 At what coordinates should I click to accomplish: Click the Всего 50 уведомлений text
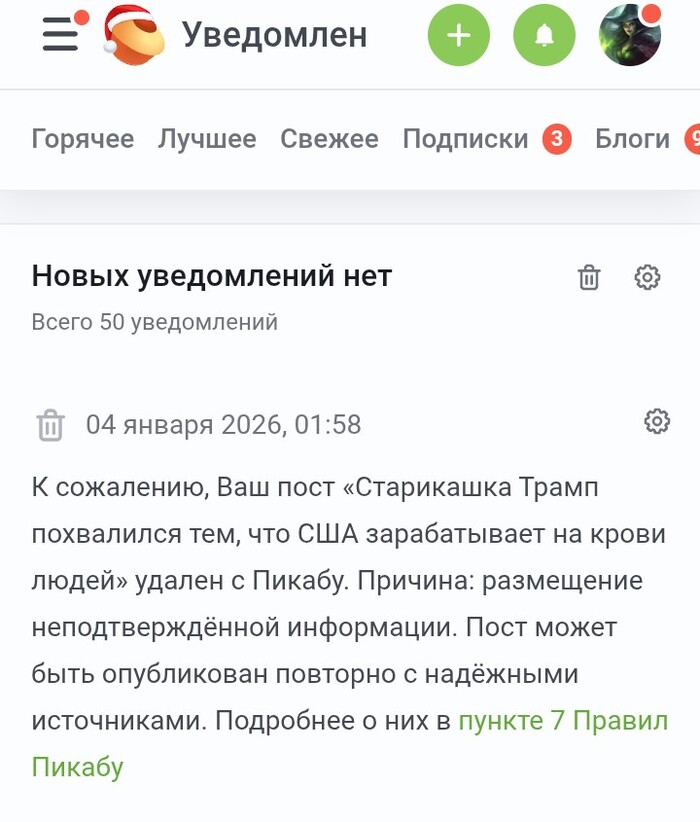[154, 322]
